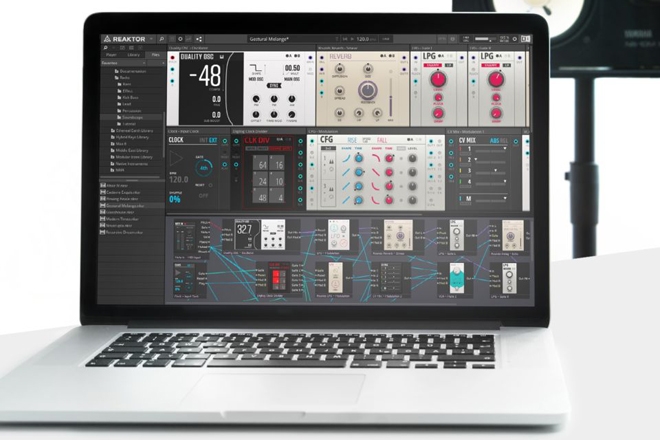Click the first gray Level knob on CFG
This screenshot has height=440, width=660.
tap(412, 158)
